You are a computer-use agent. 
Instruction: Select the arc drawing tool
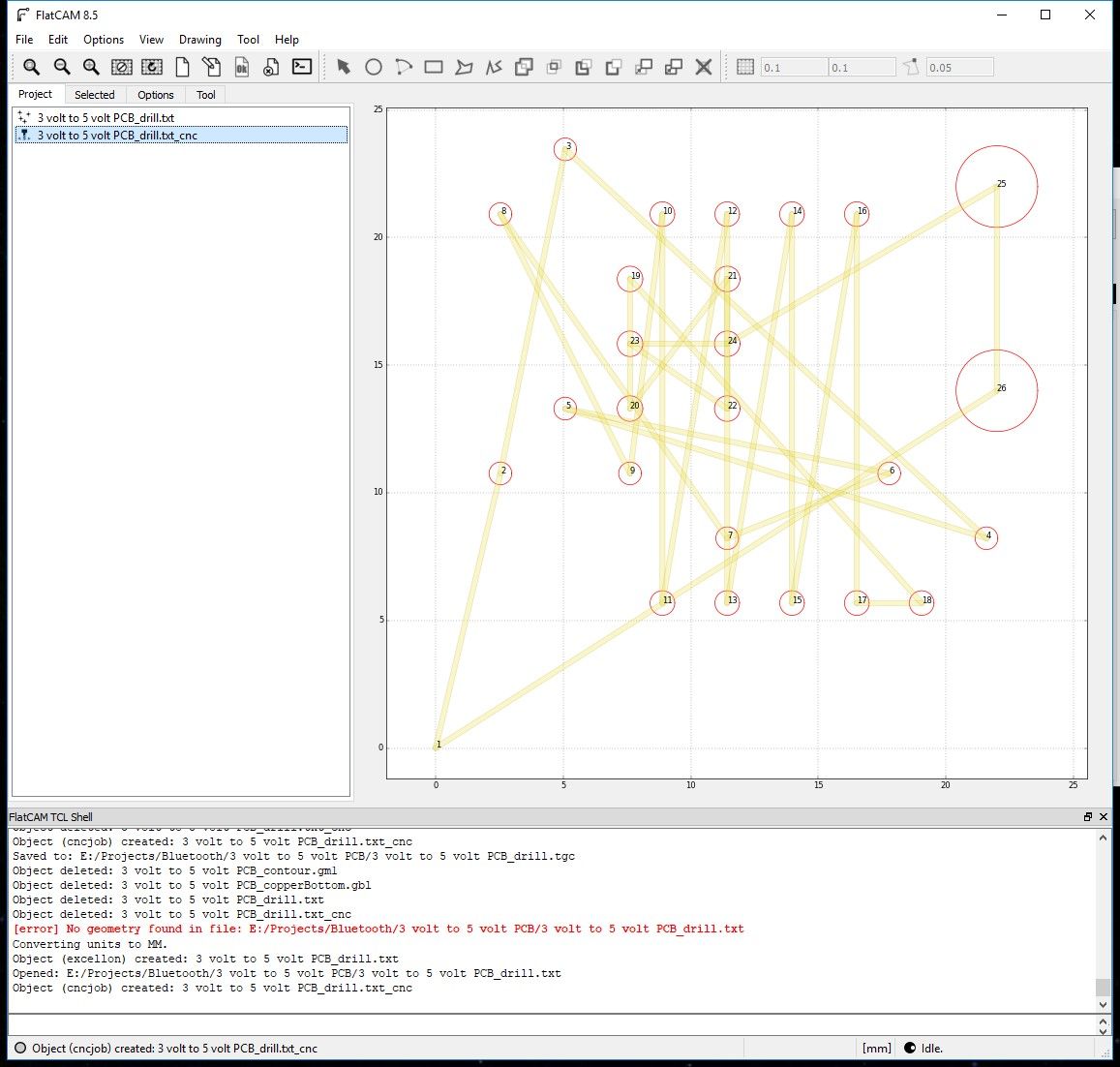point(404,67)
